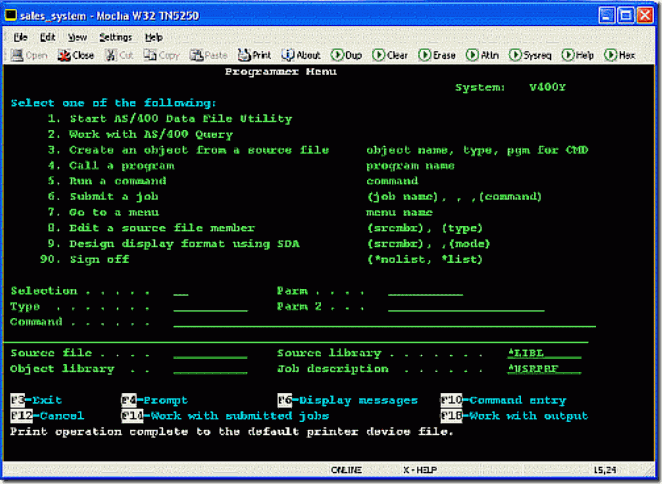Maximize the Mocha W32 TN5250 window

tap(626, 16)
